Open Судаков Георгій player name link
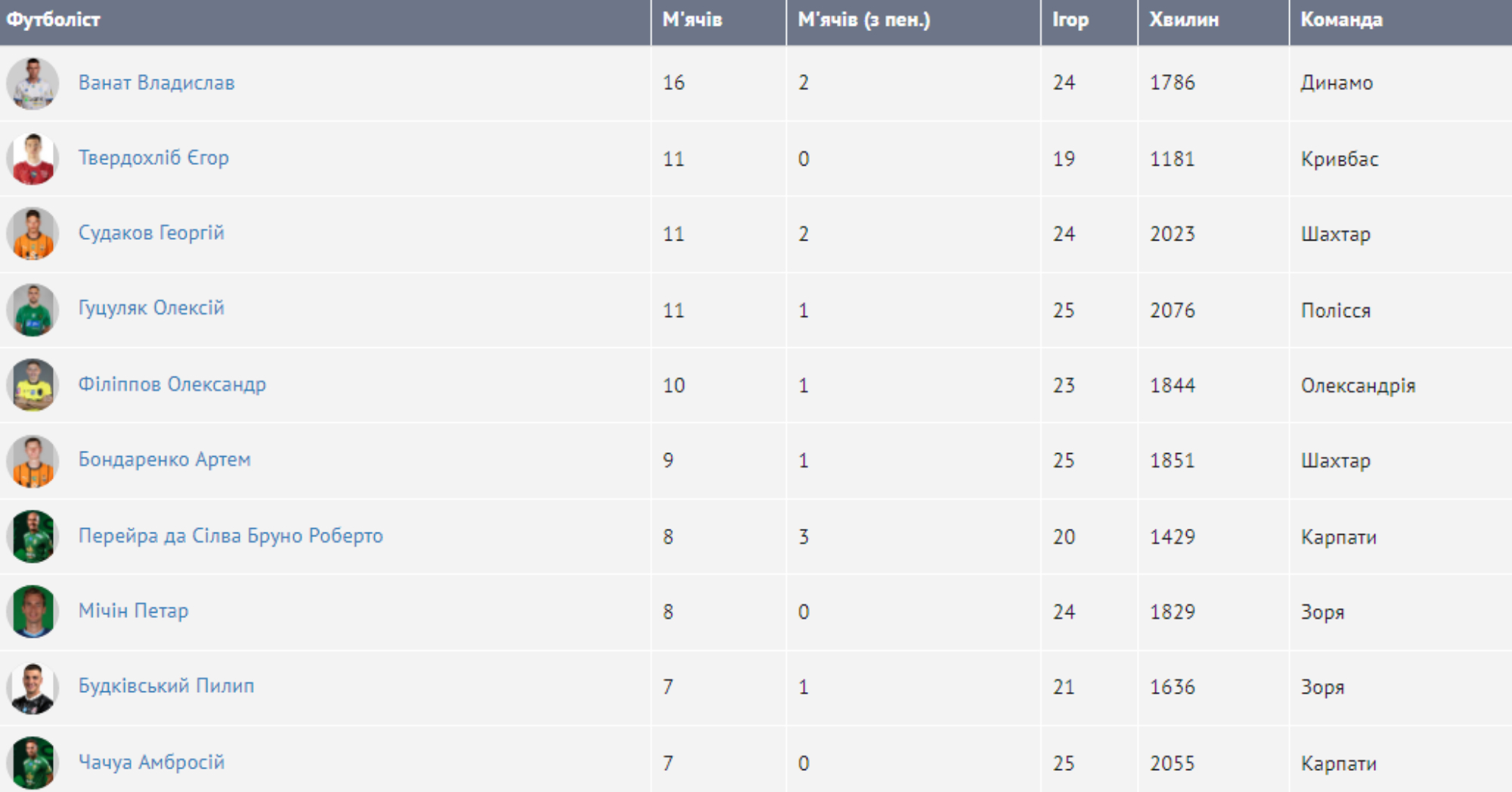 [151, 233]
